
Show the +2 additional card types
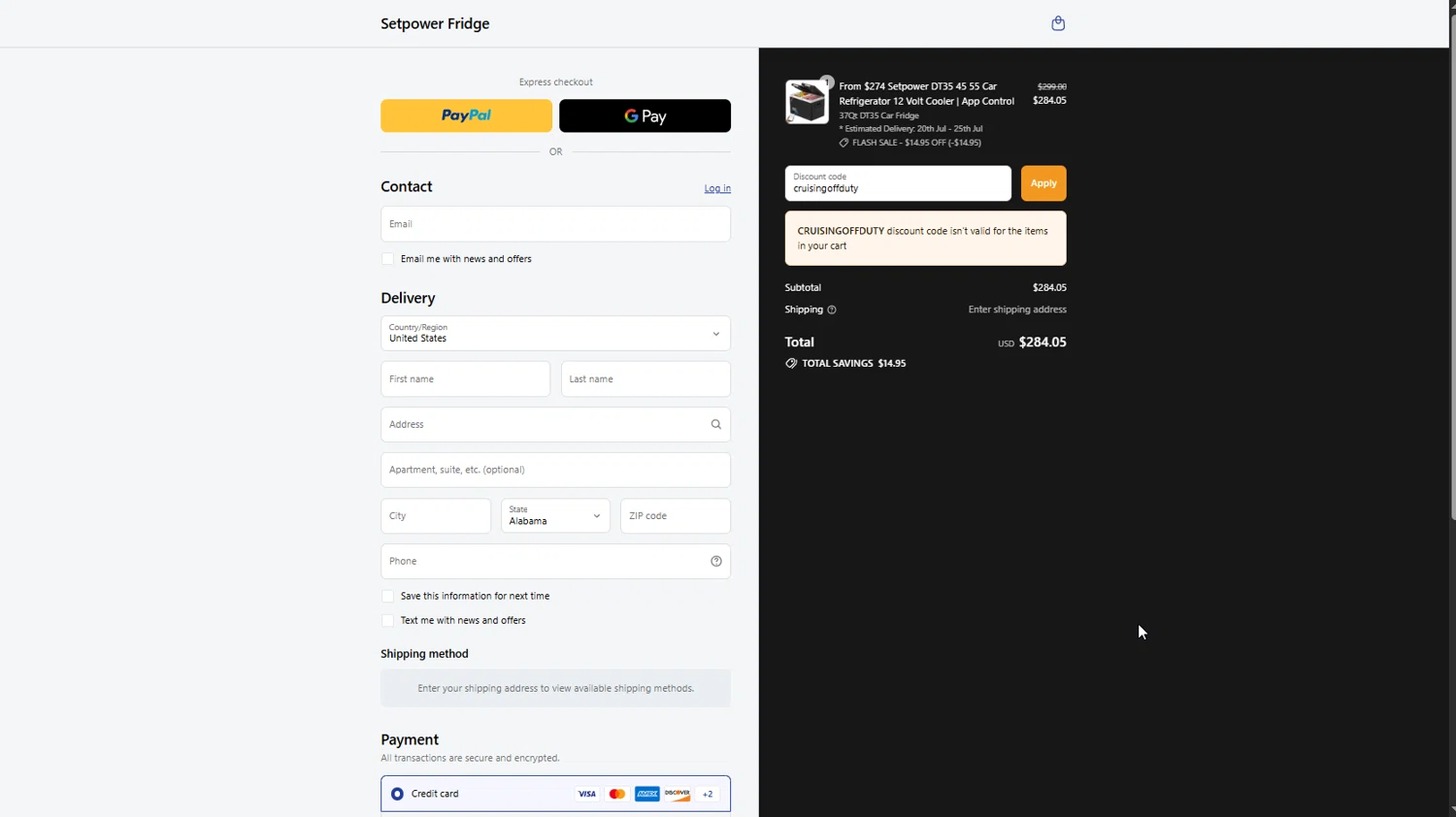[x=708, y=794]
